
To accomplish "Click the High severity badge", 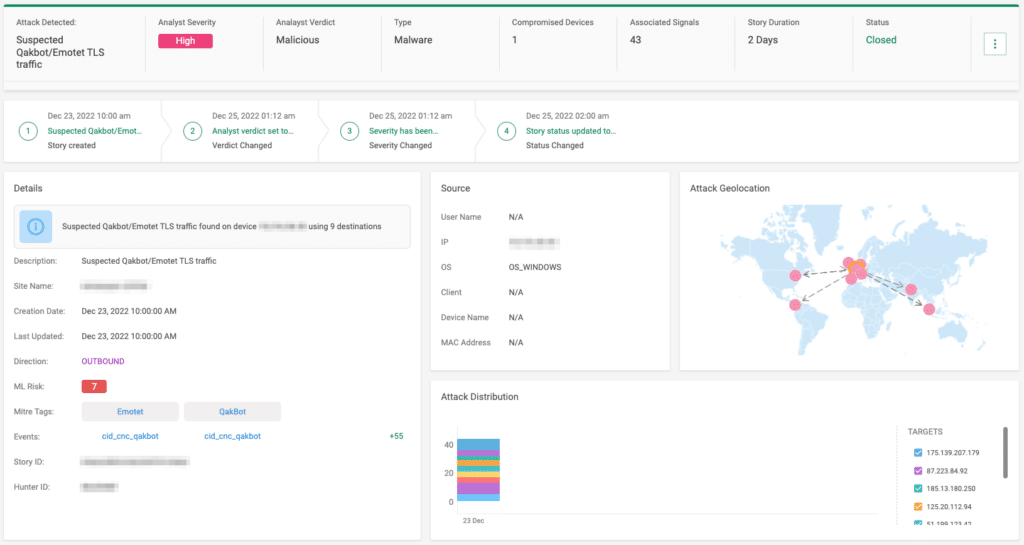I will tap(185, 40).
